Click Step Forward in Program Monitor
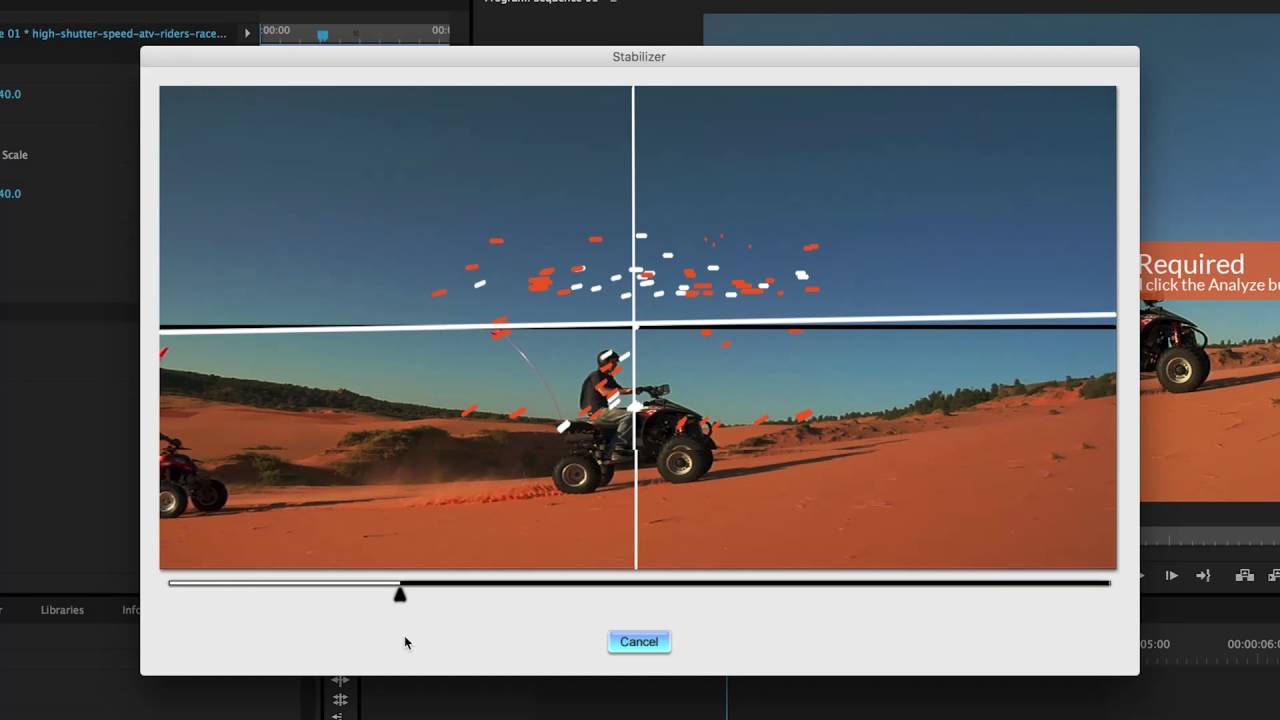Screen dimensions: 1280x720 pos(1172,575)
